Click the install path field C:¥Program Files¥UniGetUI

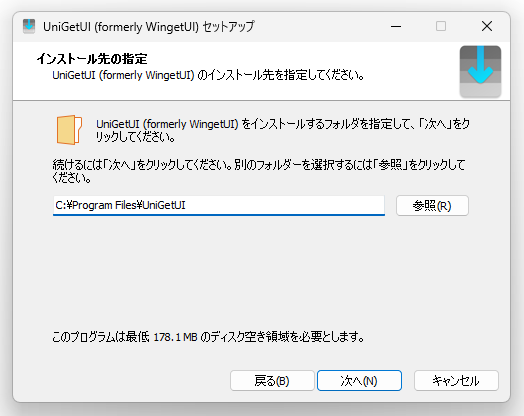coord(219,205)
